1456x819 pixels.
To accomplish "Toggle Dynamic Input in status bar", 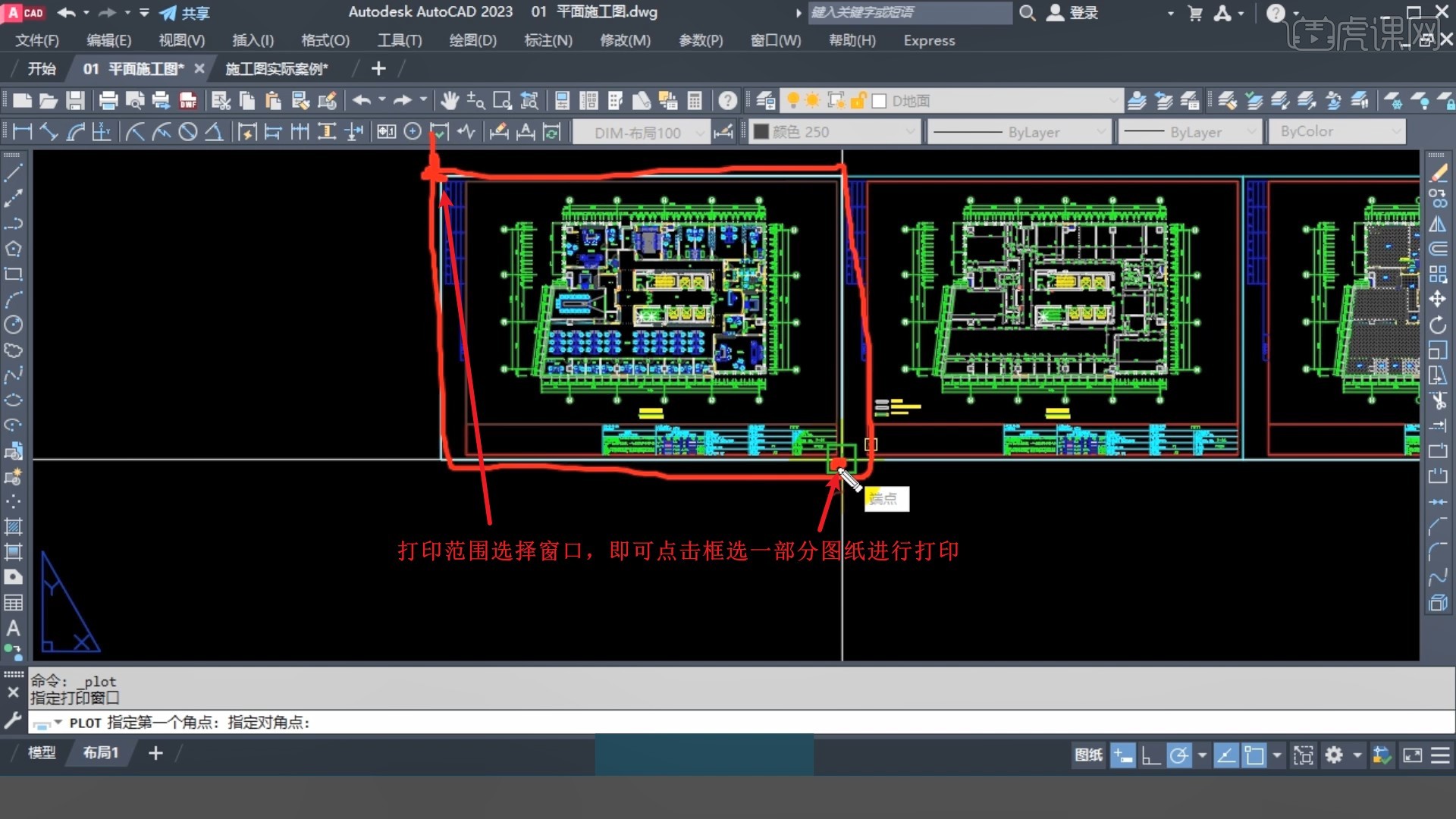I will (1123, 755).
